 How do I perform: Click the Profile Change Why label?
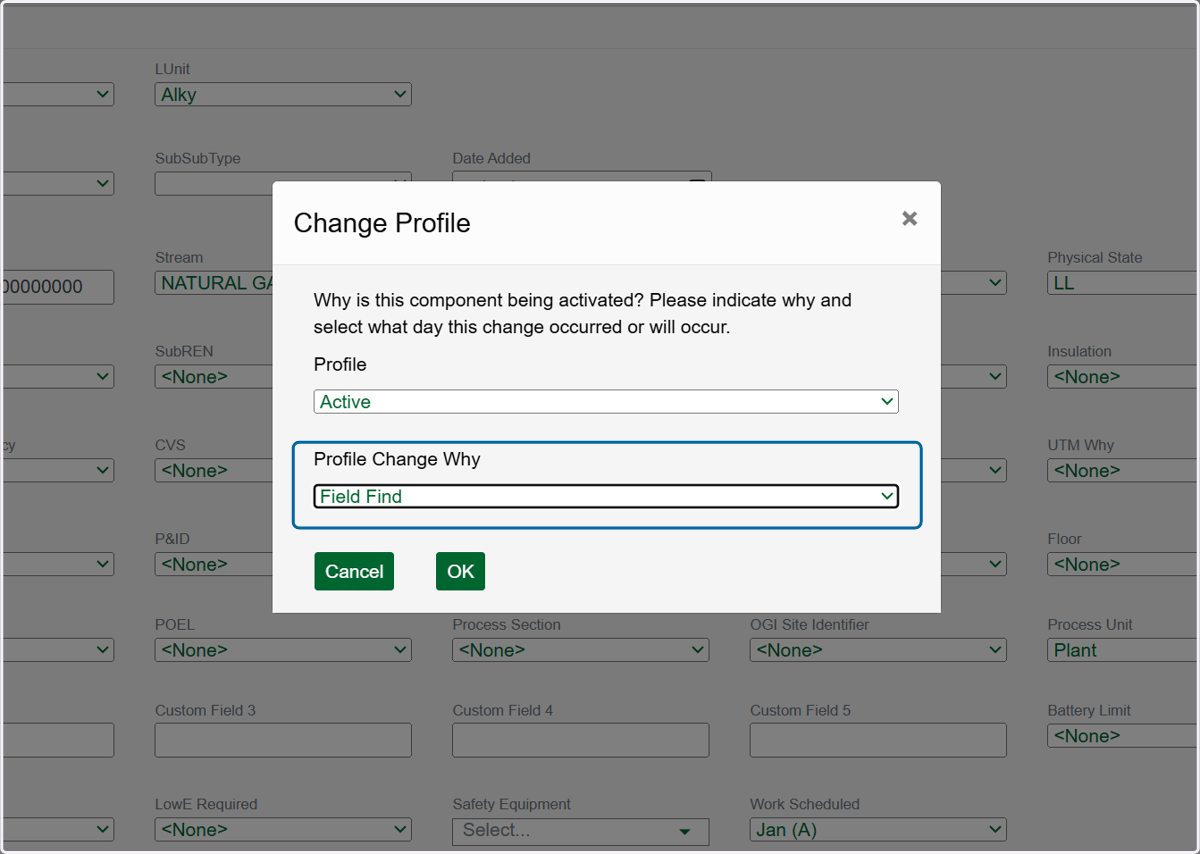(397, 459)
